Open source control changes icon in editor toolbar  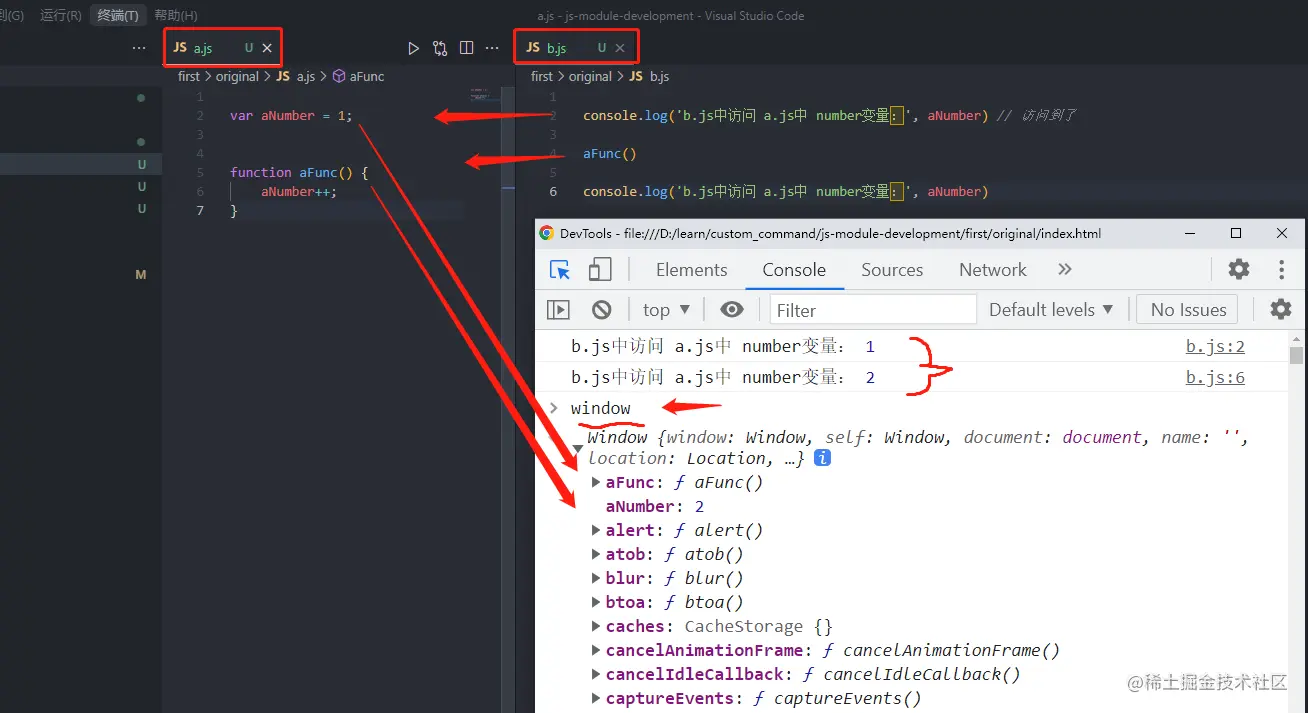click(440, 48)
